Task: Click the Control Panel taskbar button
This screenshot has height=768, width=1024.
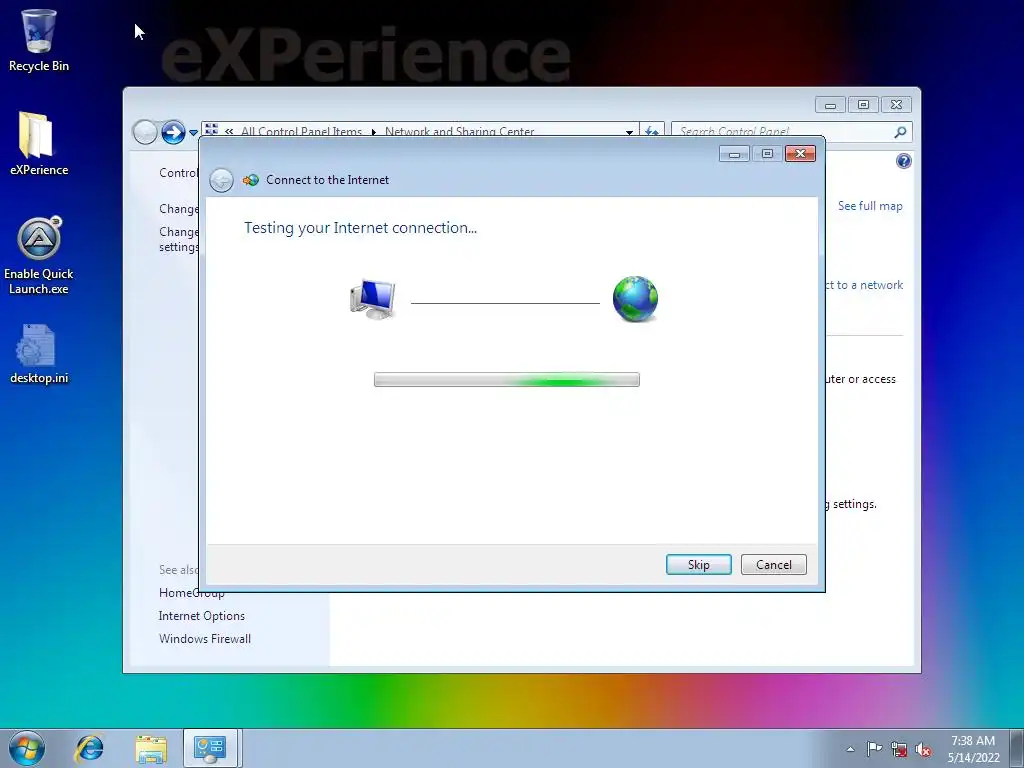Action: (x=210, y=748)
